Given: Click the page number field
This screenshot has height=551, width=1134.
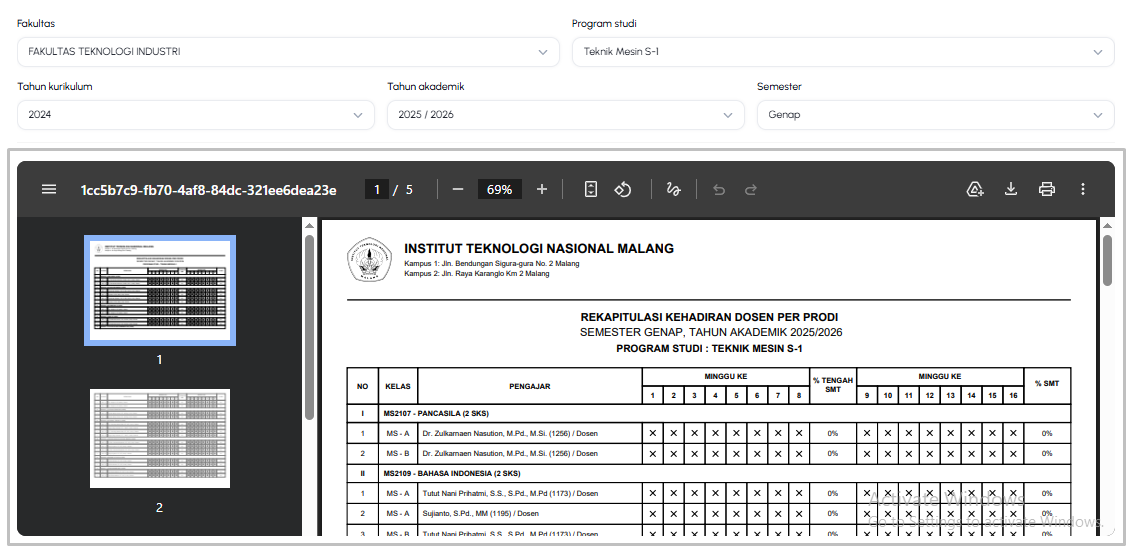Looking at the screenshot, I should (377, 189).
